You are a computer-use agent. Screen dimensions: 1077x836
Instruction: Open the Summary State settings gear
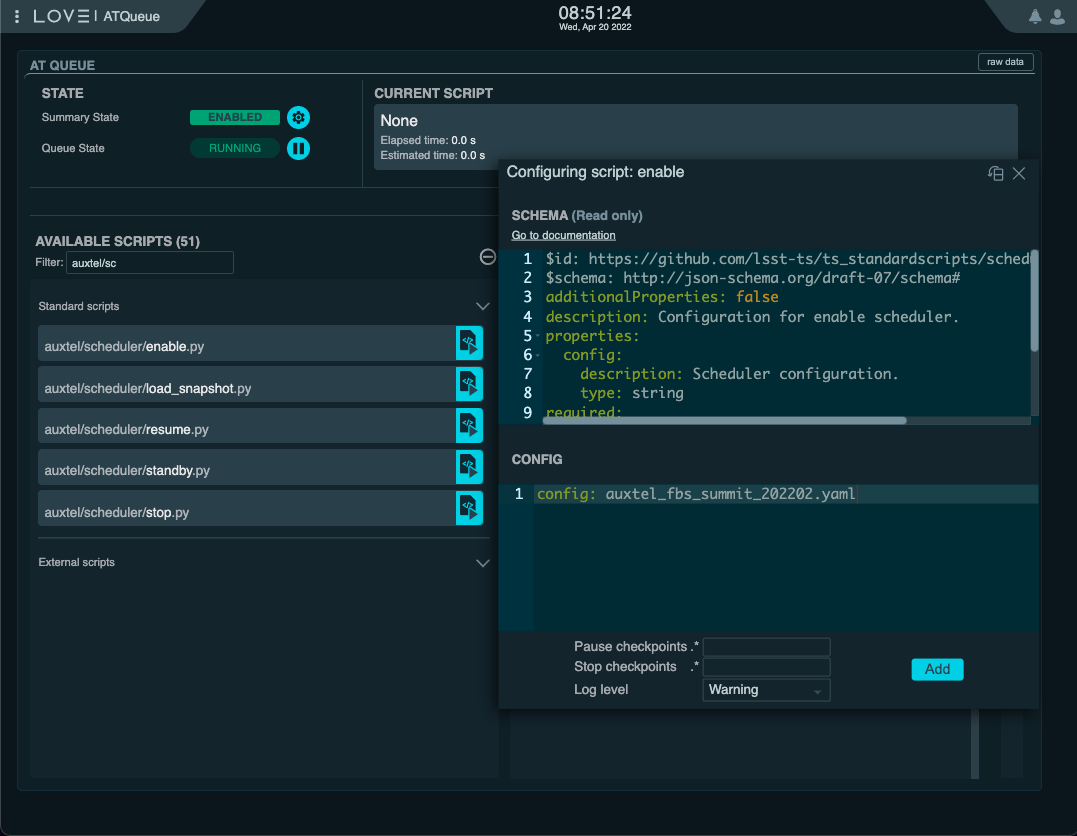pyautogui.click(x=298, y=117)
